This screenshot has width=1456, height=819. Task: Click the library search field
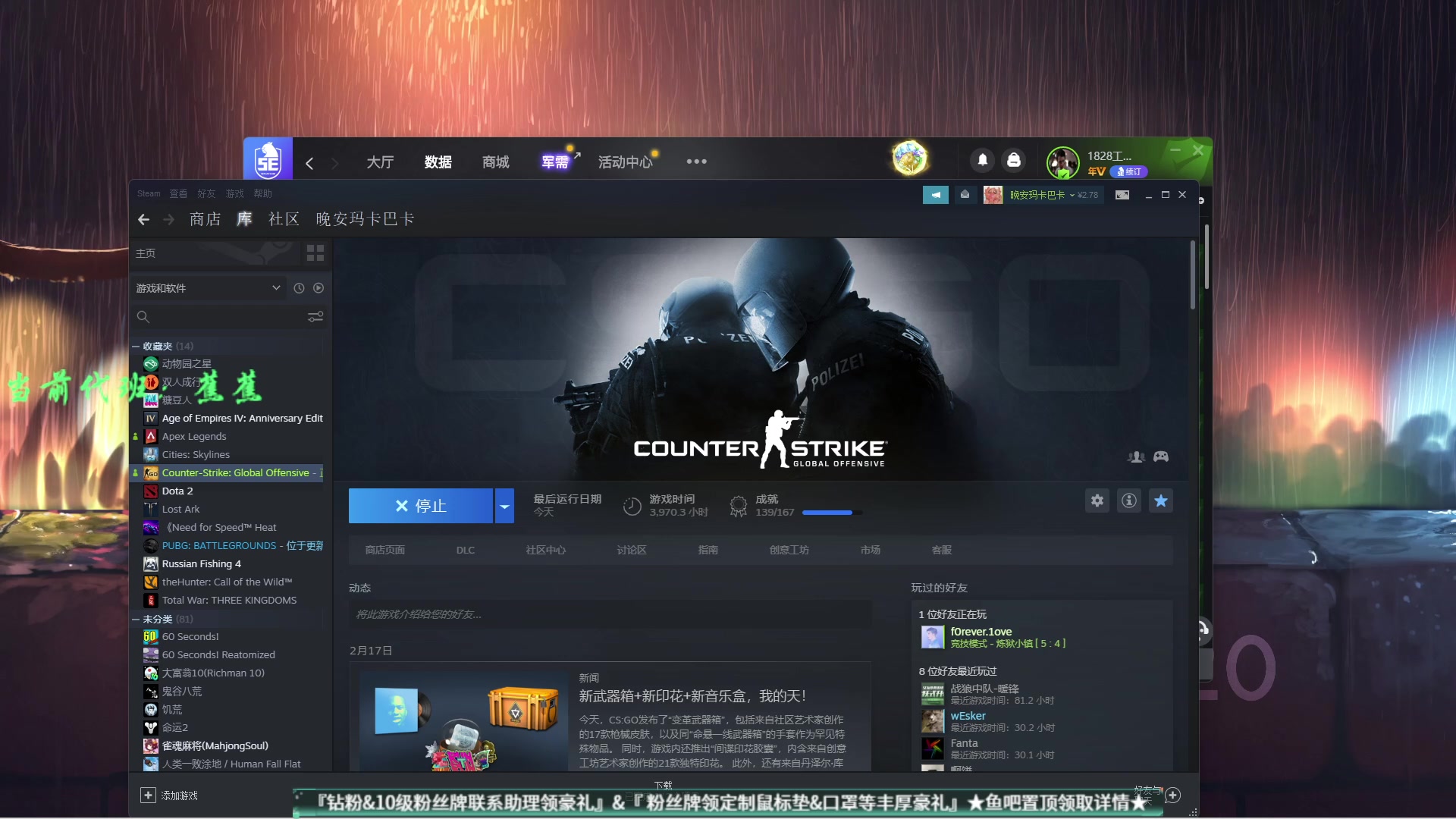click(220, 317)
